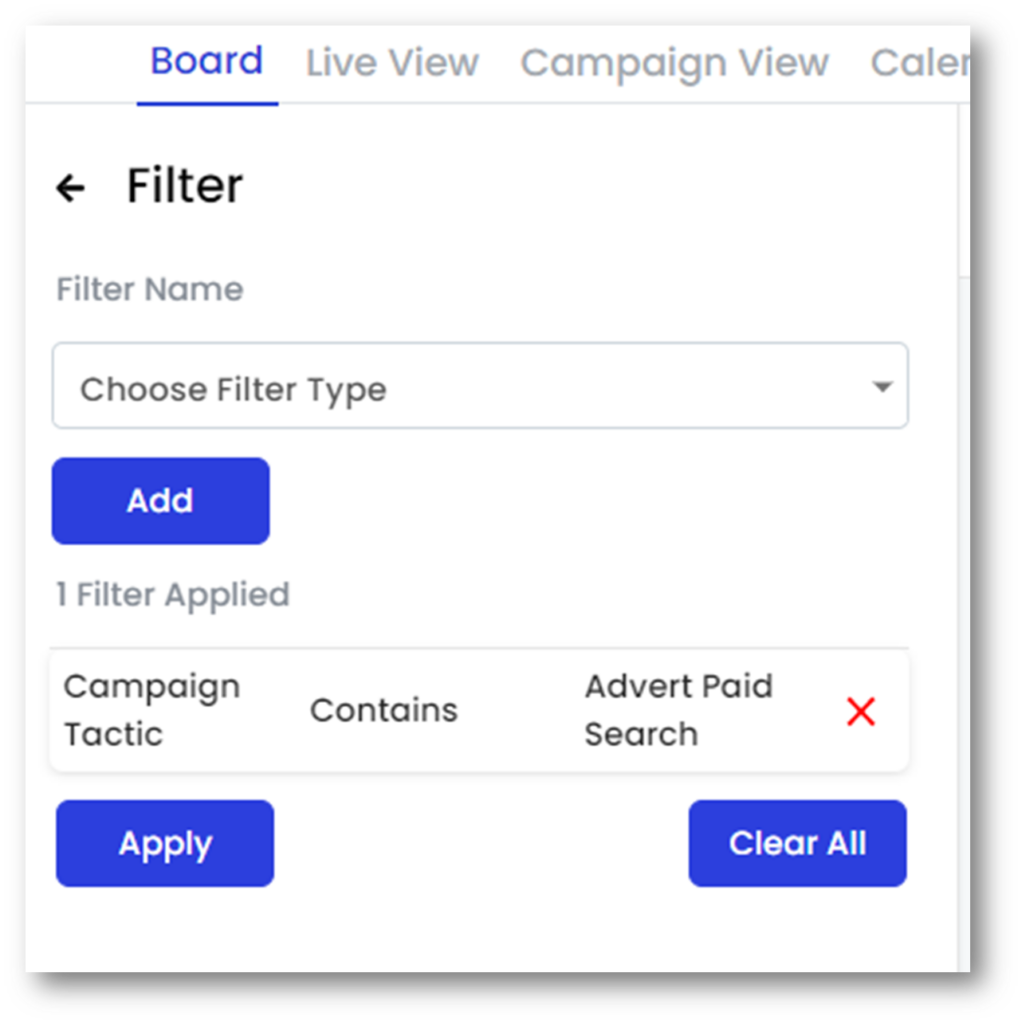Click the Apply button
1022x1024 pixels.
(165, 844)
